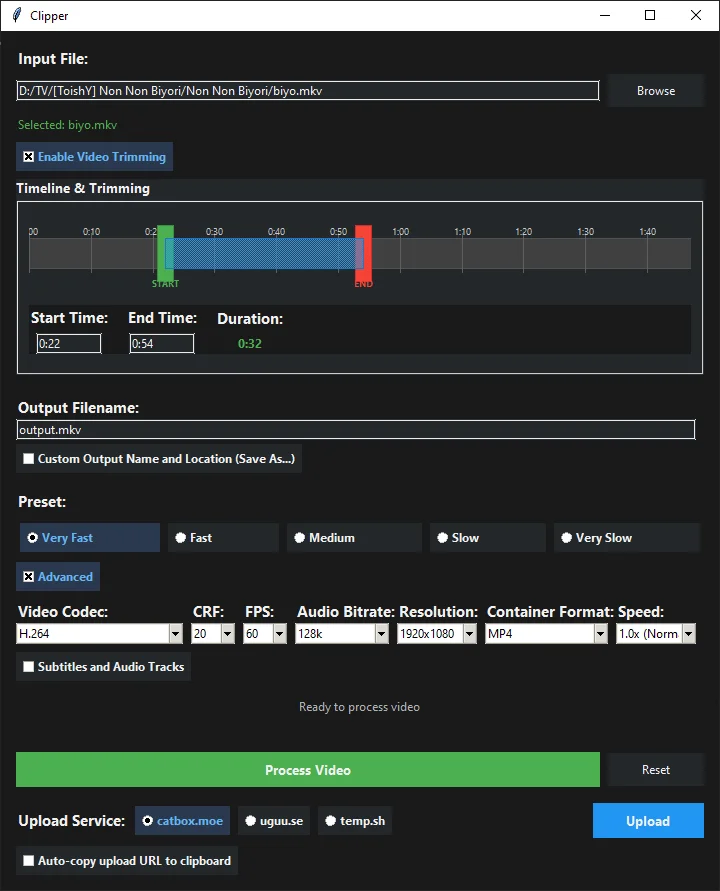
Task: Click 'Ready to process video' status text
Action: tap(359, 707)
